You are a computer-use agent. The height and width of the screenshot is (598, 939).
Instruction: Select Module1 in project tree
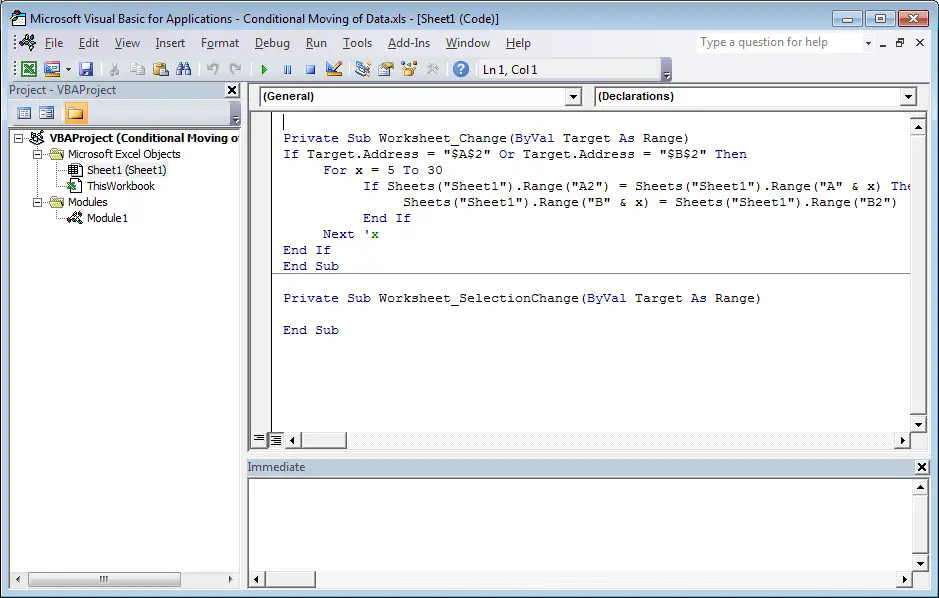(107, 218)
